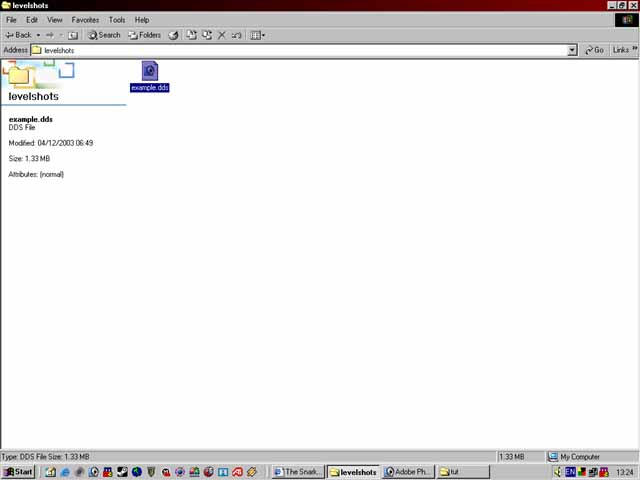Screen dimensions: 640x480
Task: Open the Favorites menu
Action: (85, 20)
